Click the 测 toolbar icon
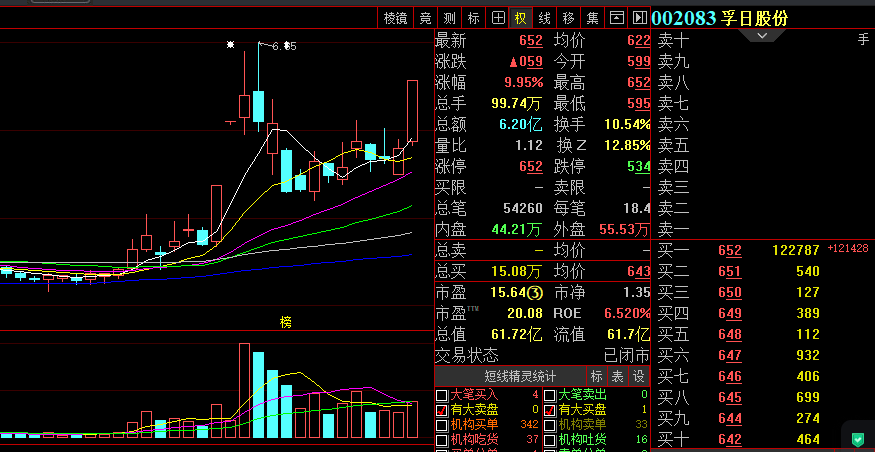 (x=450, y=18)
